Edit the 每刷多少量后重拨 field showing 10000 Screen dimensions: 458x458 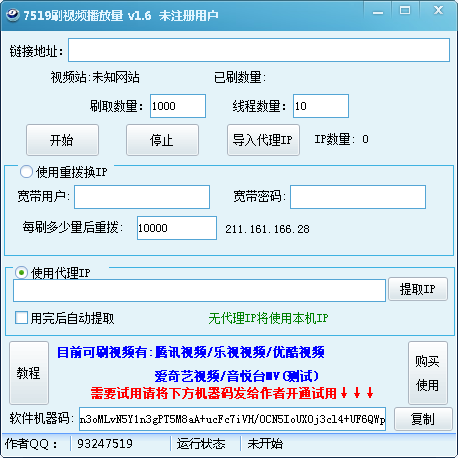[x=177, y=228]
